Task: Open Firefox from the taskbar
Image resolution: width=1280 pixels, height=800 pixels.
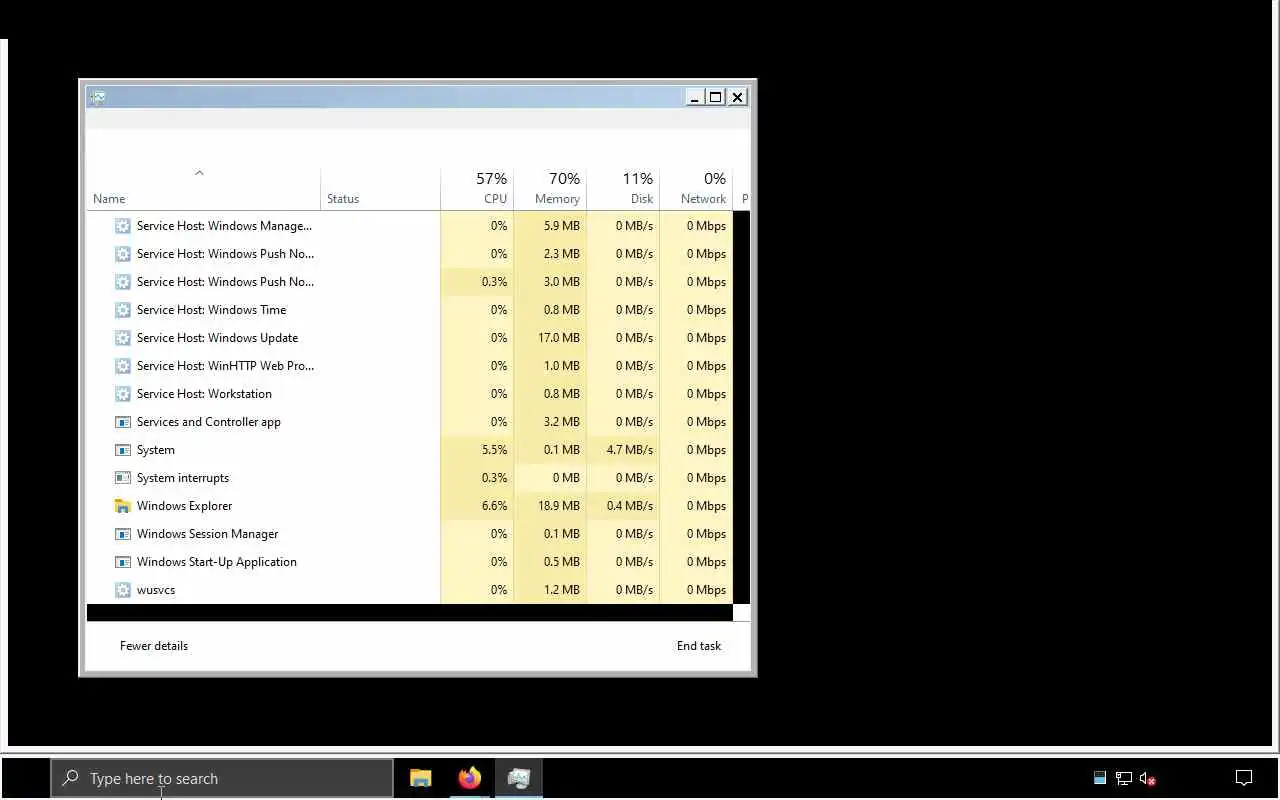Action: click(x=469, y=778)
